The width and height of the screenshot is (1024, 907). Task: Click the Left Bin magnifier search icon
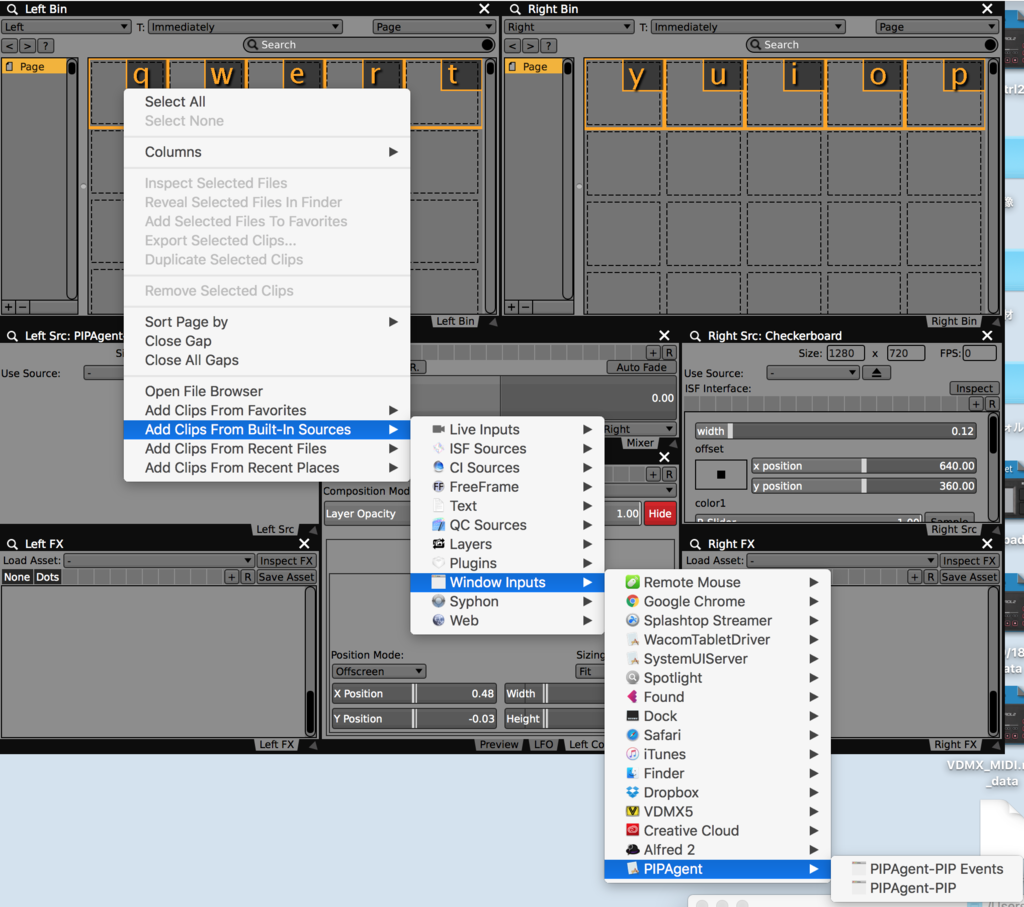(x=12, y=9)
